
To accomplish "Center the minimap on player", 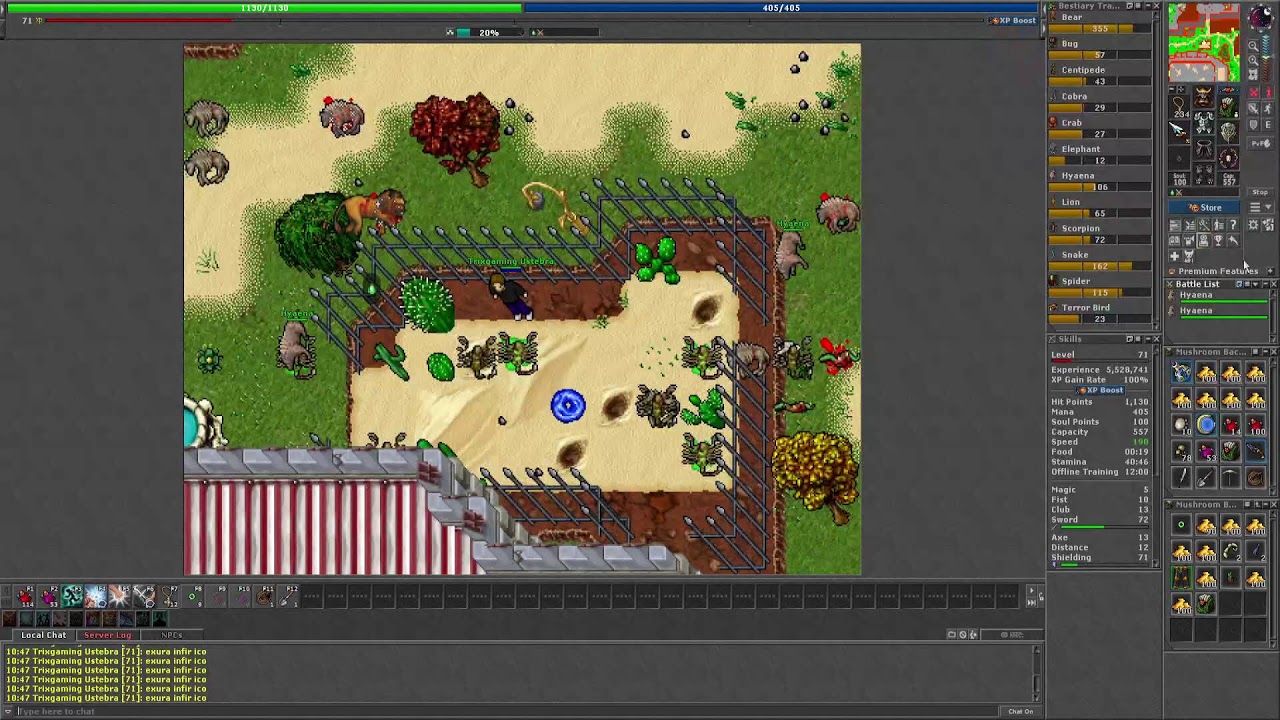I will [x=1254, y=74].
